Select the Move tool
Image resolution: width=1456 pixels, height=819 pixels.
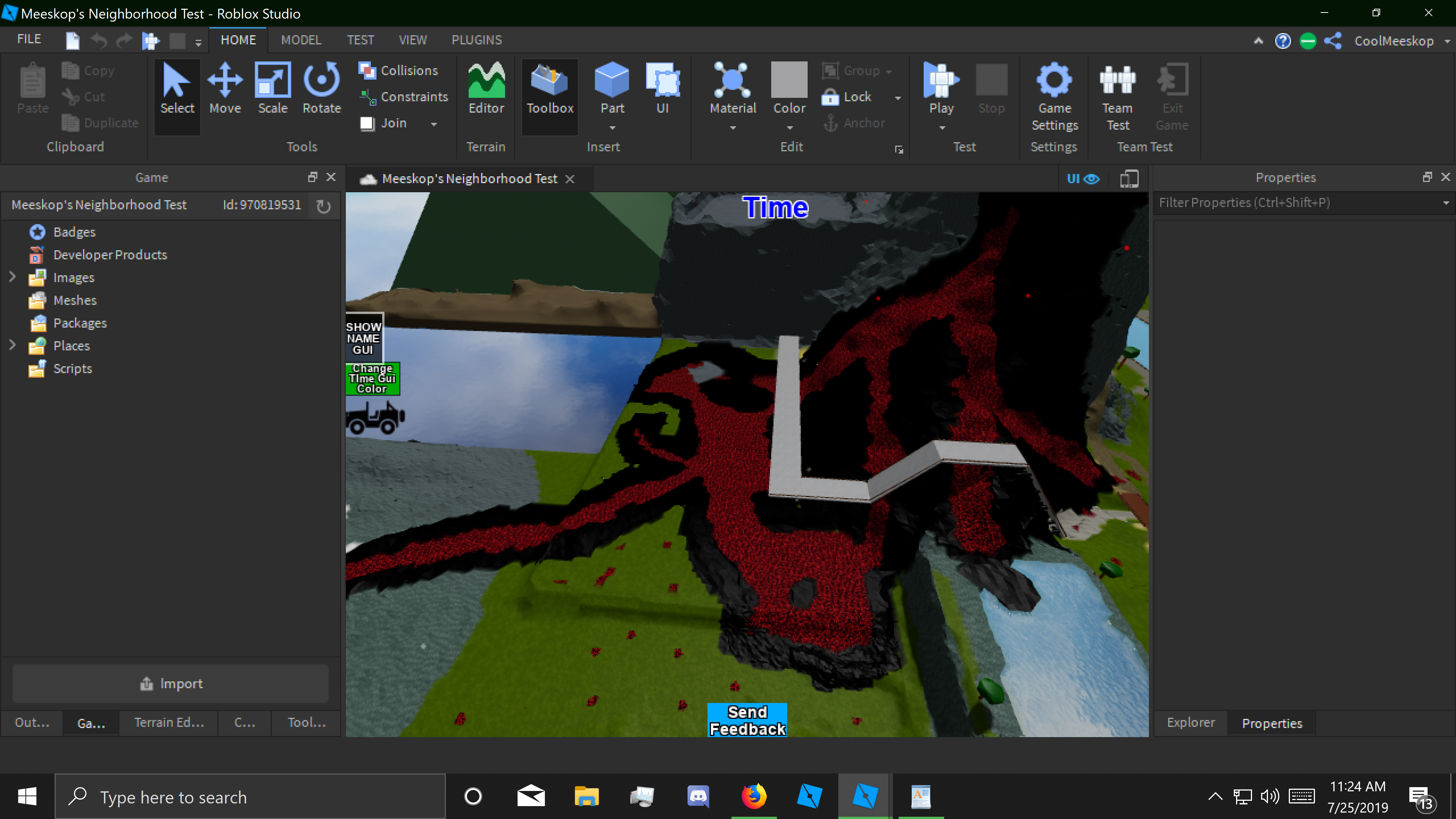[x=224, y=91]
